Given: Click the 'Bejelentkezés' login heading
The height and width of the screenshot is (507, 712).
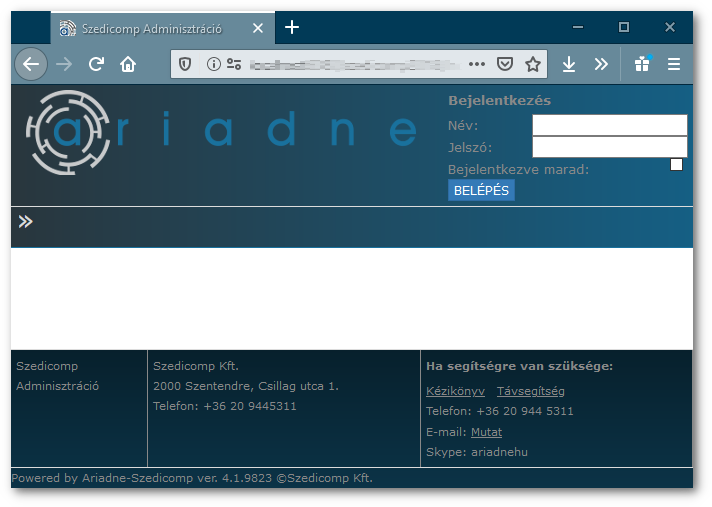Looking at the screenshot, I should (x=499, y=100).
